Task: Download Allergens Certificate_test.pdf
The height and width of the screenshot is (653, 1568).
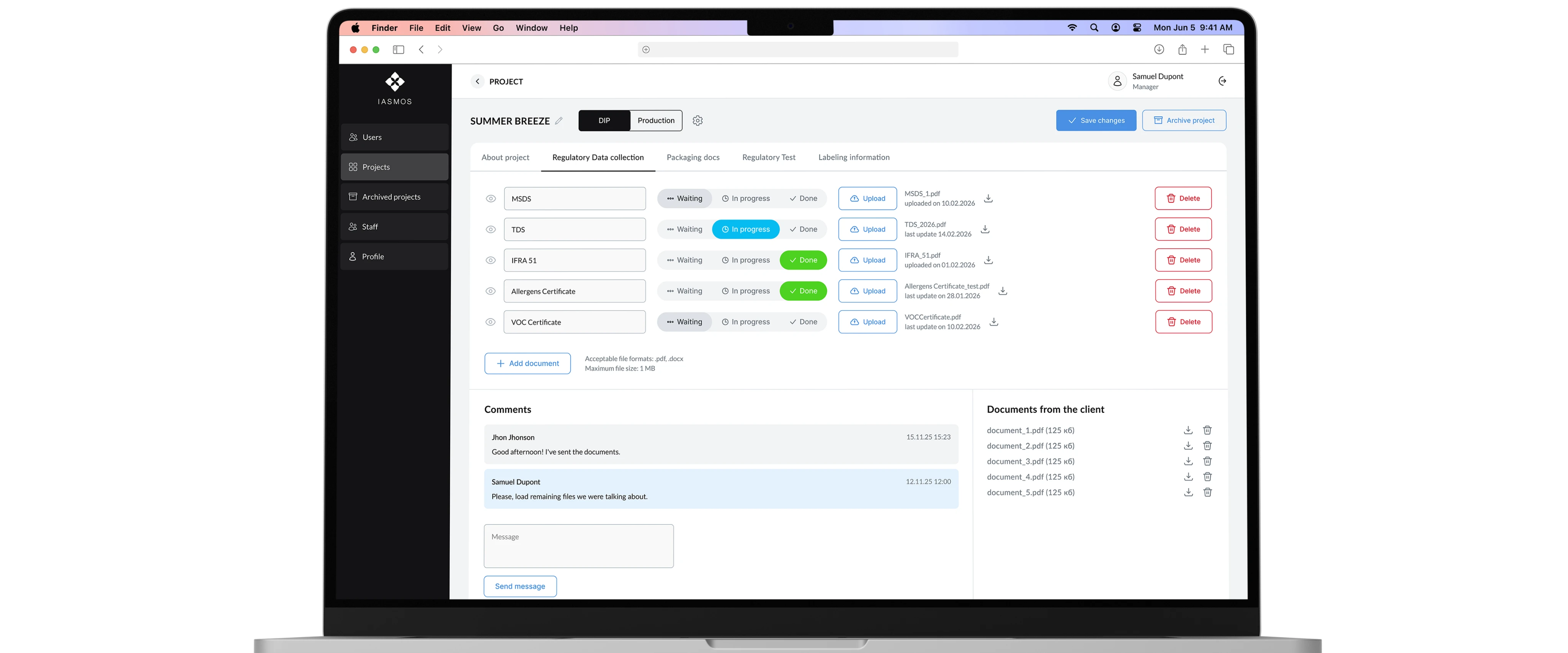Action: tap(1003, 291)
